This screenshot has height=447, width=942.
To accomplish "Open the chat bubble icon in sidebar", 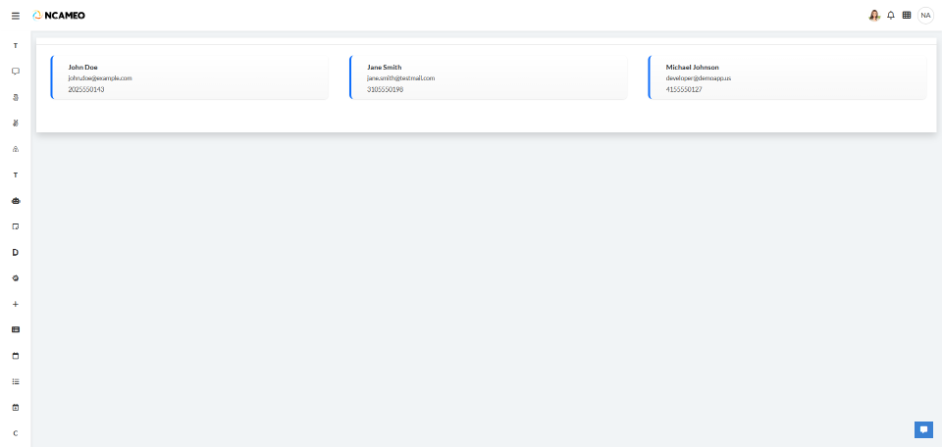I will (15, 71).
